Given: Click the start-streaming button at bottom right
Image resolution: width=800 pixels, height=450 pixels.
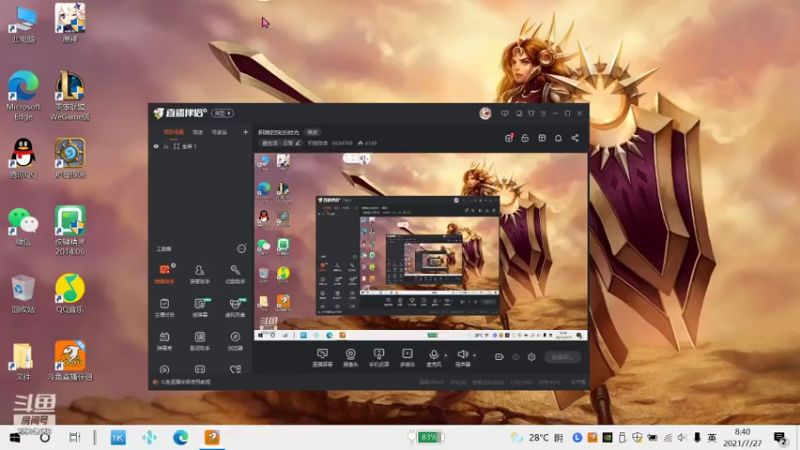Looking at the screenshot, I should pyautogui.click(x=562, y=357).
